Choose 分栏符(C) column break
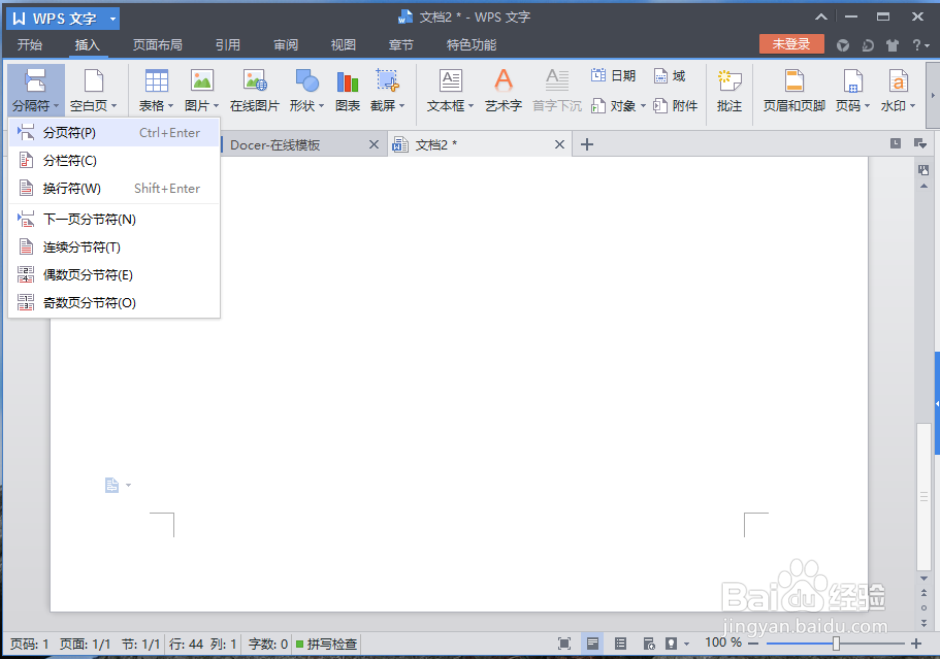This screenshot has height=659, width=940. click(x=114, y=161)
